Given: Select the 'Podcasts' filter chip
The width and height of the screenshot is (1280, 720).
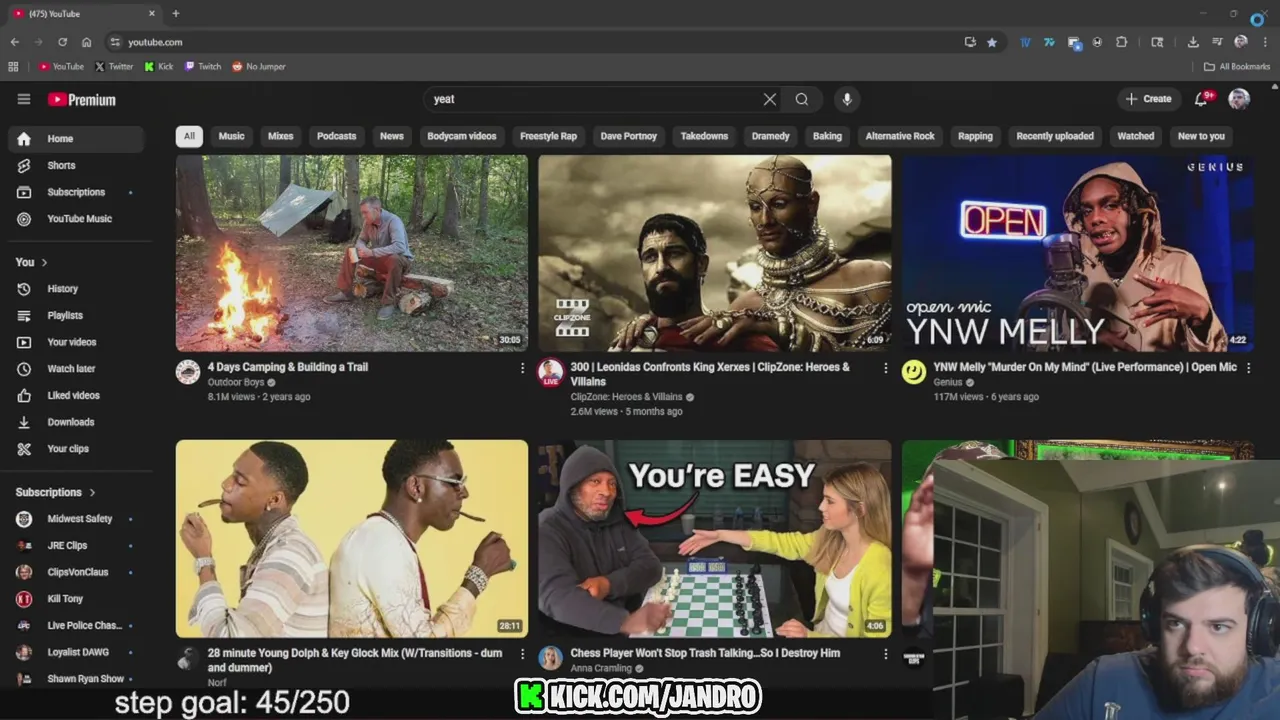Looking at the screenshot, I should 336,136.
